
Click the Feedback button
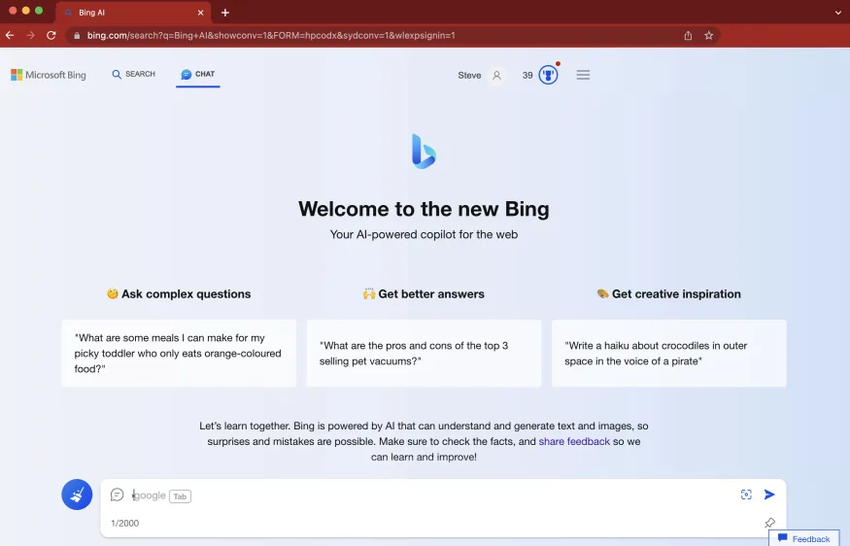(804, 538)
